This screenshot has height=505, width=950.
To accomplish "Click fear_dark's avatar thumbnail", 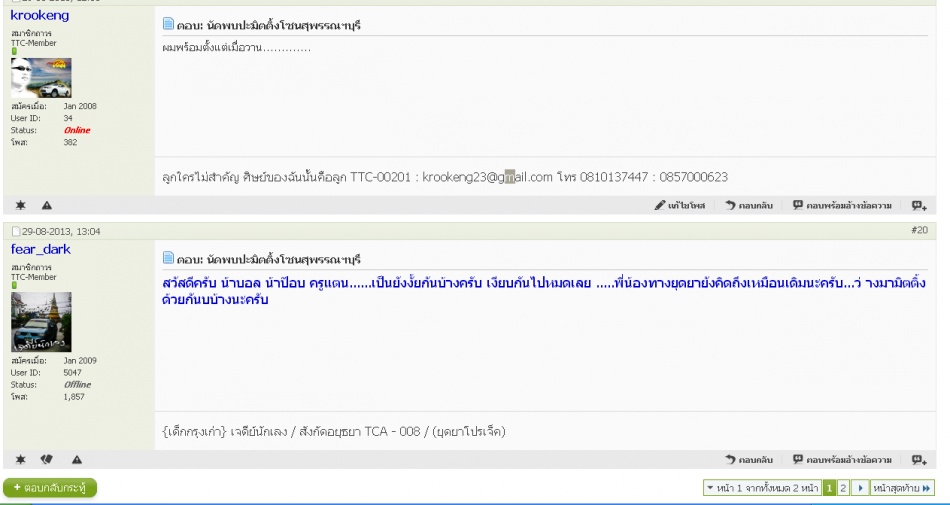I will coord(41,322).
